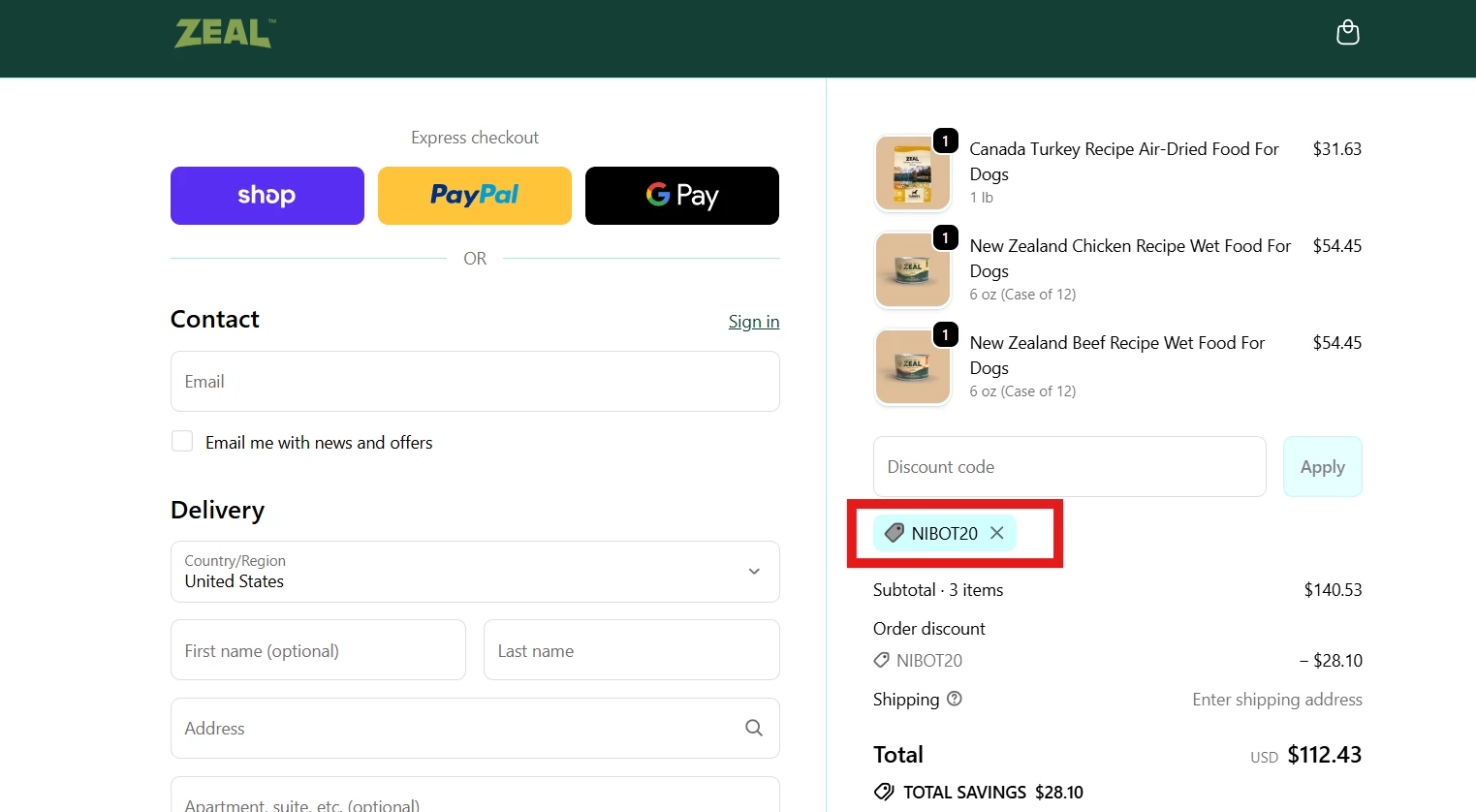The width and height of the screenshot is (1476, 812).
Task: Click the New Zealand Chicken Recipe thumbnail
Action: 912,269
